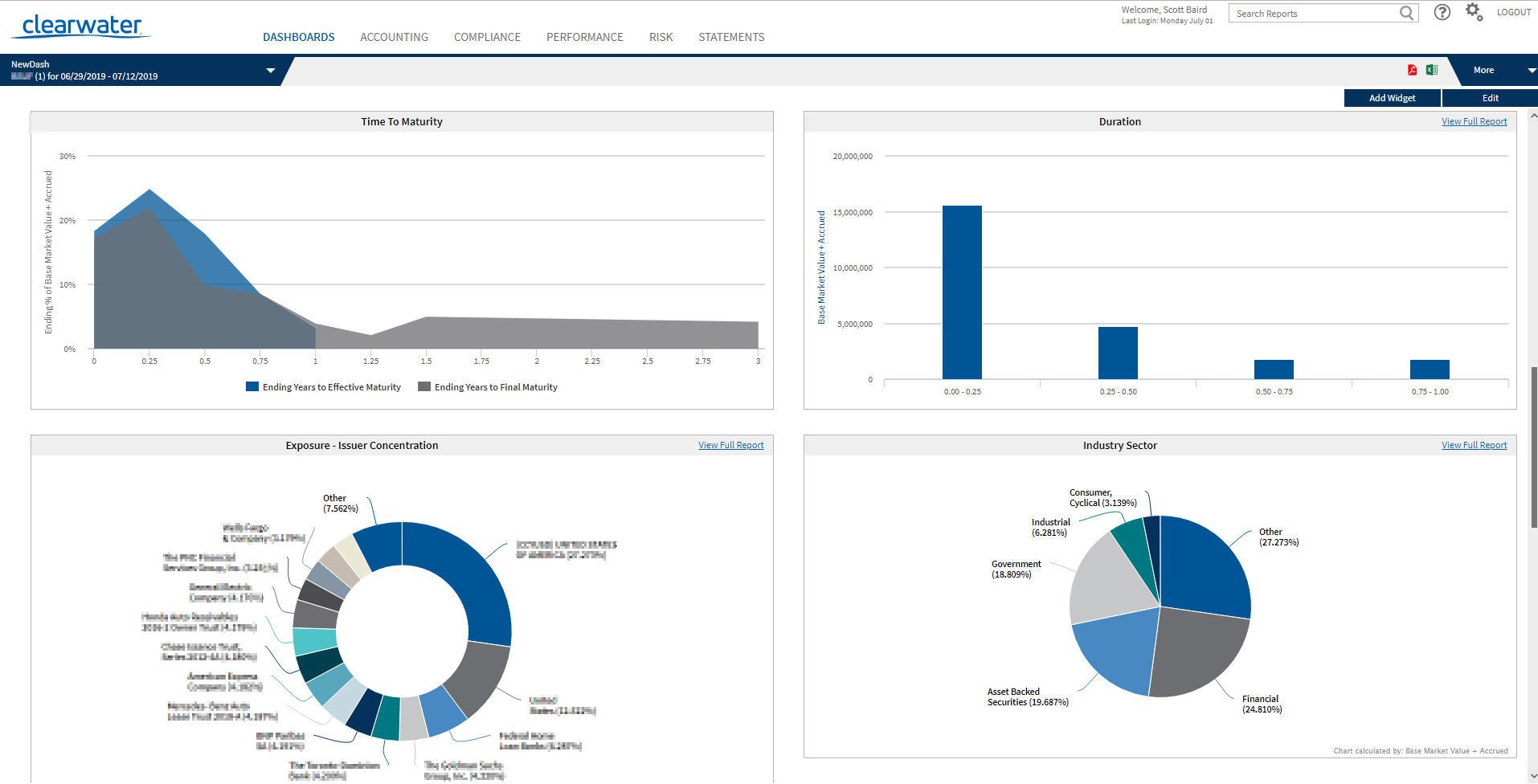The image size is (1538, 784).
Task: Click the Logout link
Action: (1514, 12)
